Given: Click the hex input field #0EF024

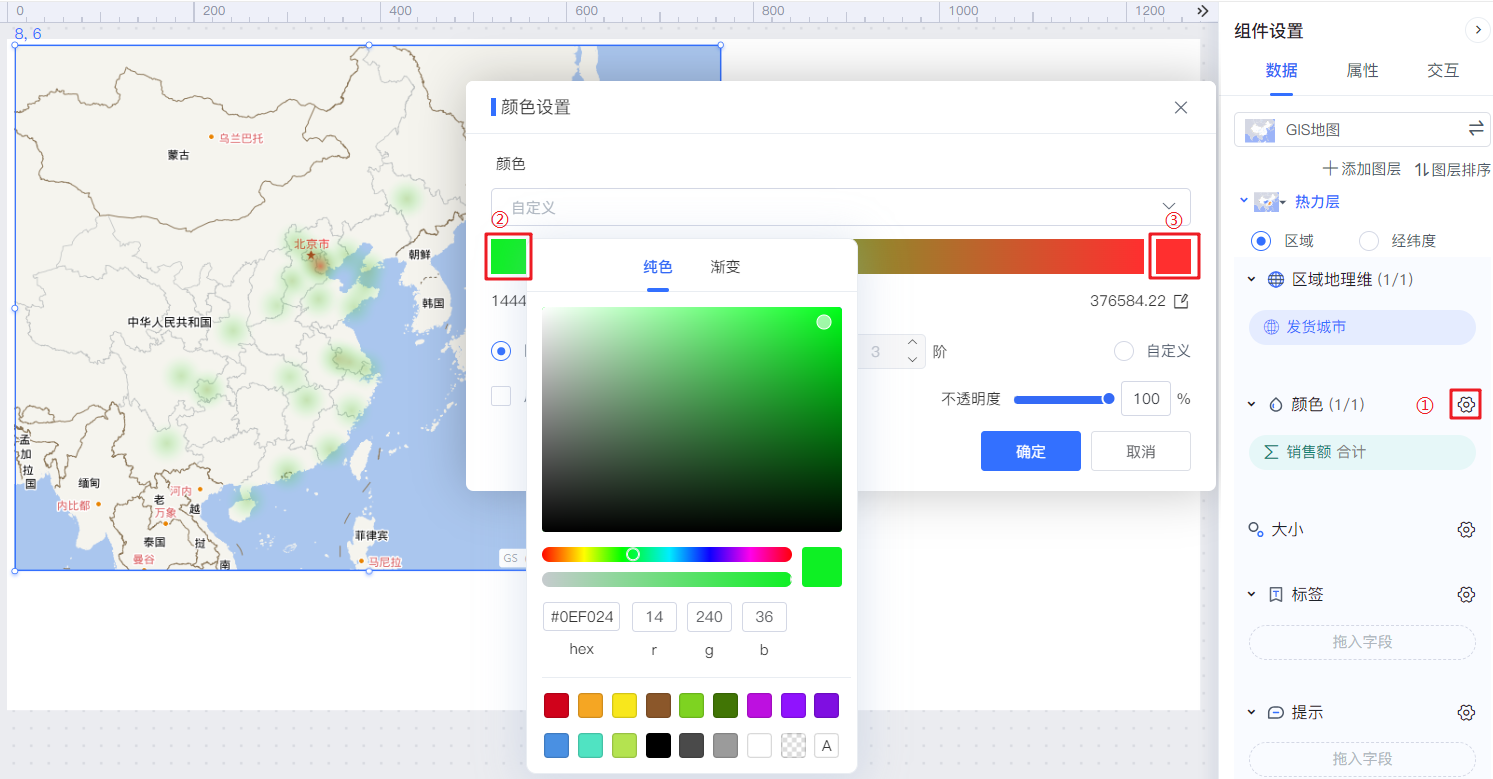Looking at the screenshot, I should tap(581, 617).
